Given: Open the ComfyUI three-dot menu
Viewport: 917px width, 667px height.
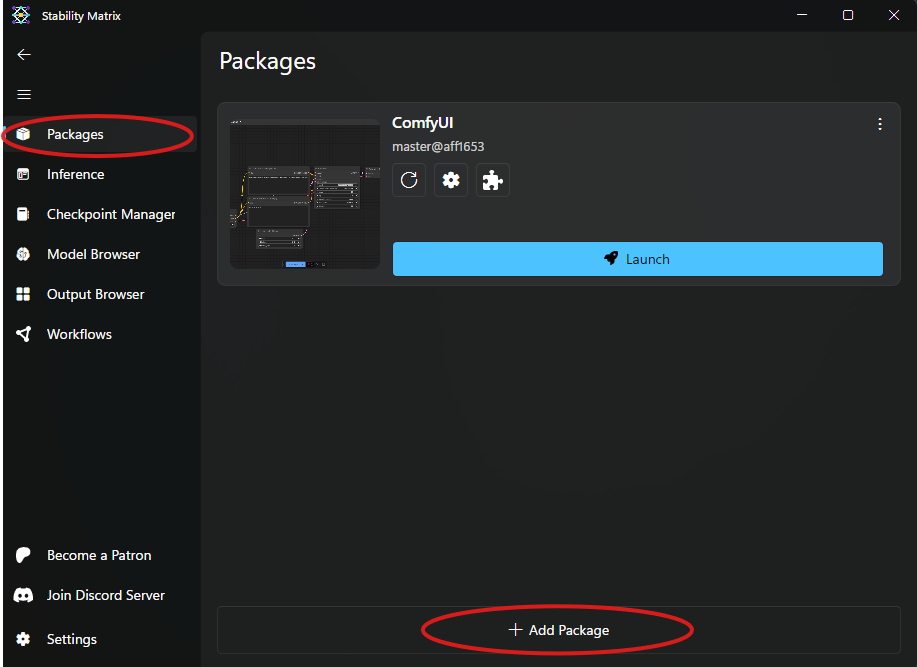Looking at the screenshot, I should (880, 124).
